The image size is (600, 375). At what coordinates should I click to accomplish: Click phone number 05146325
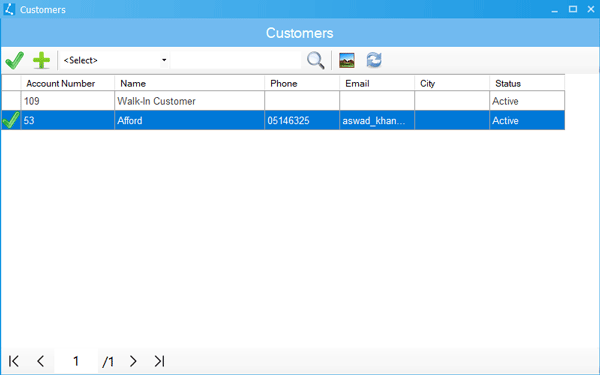302,121
